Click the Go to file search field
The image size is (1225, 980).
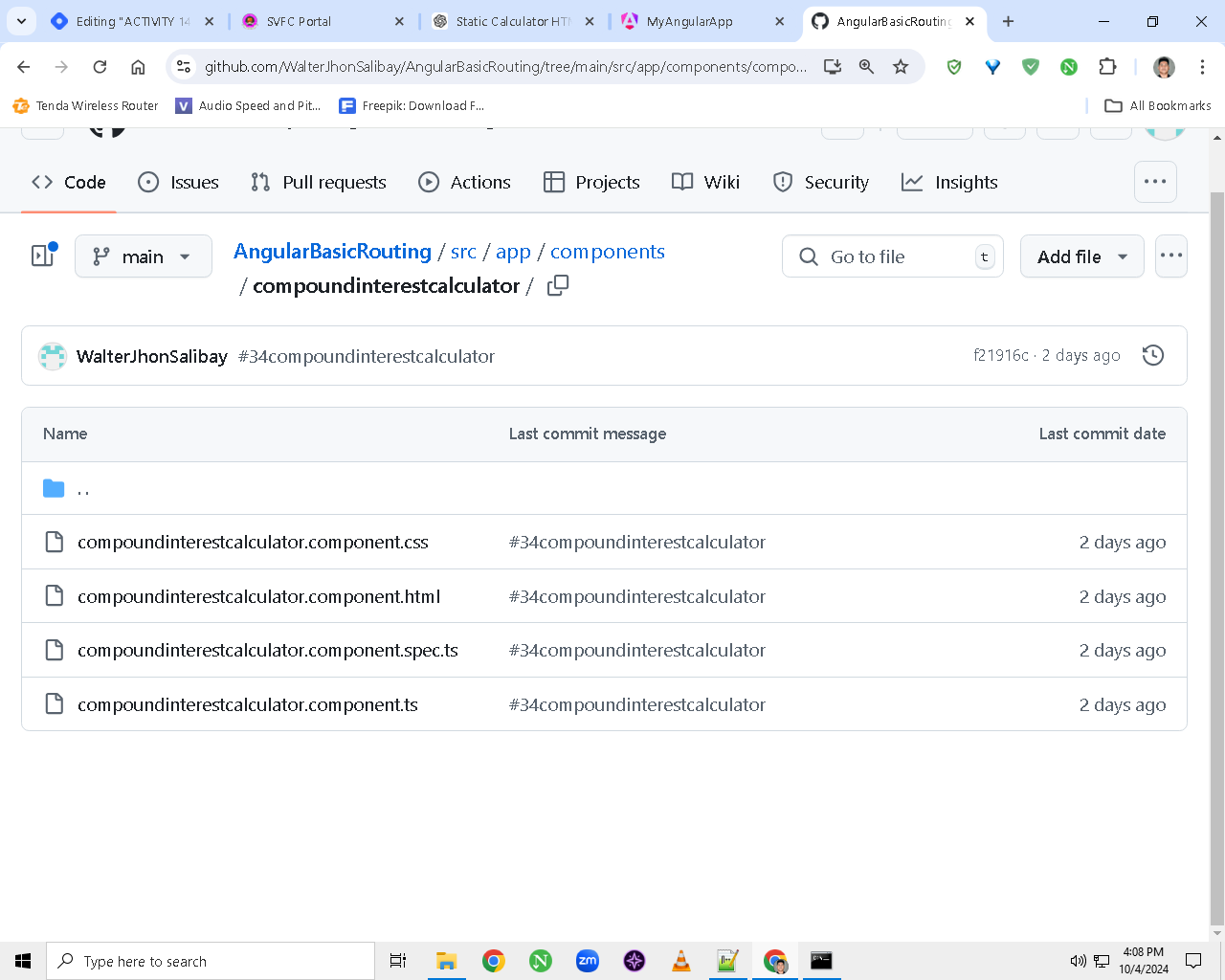tap(892, 256)
